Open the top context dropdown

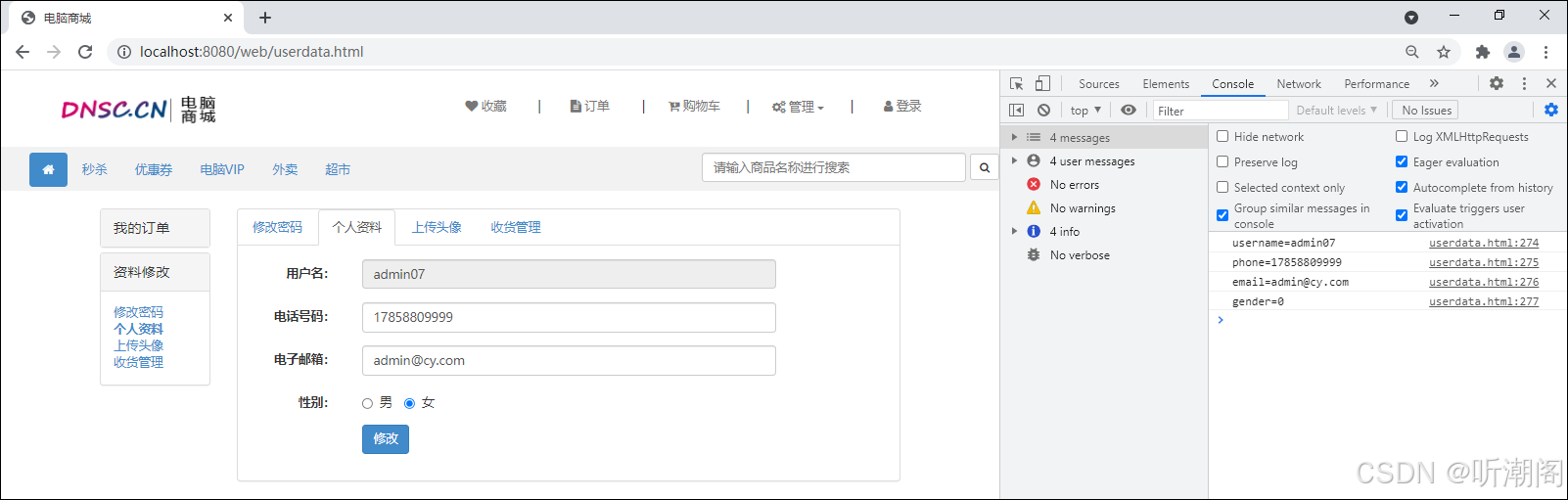1085,111
